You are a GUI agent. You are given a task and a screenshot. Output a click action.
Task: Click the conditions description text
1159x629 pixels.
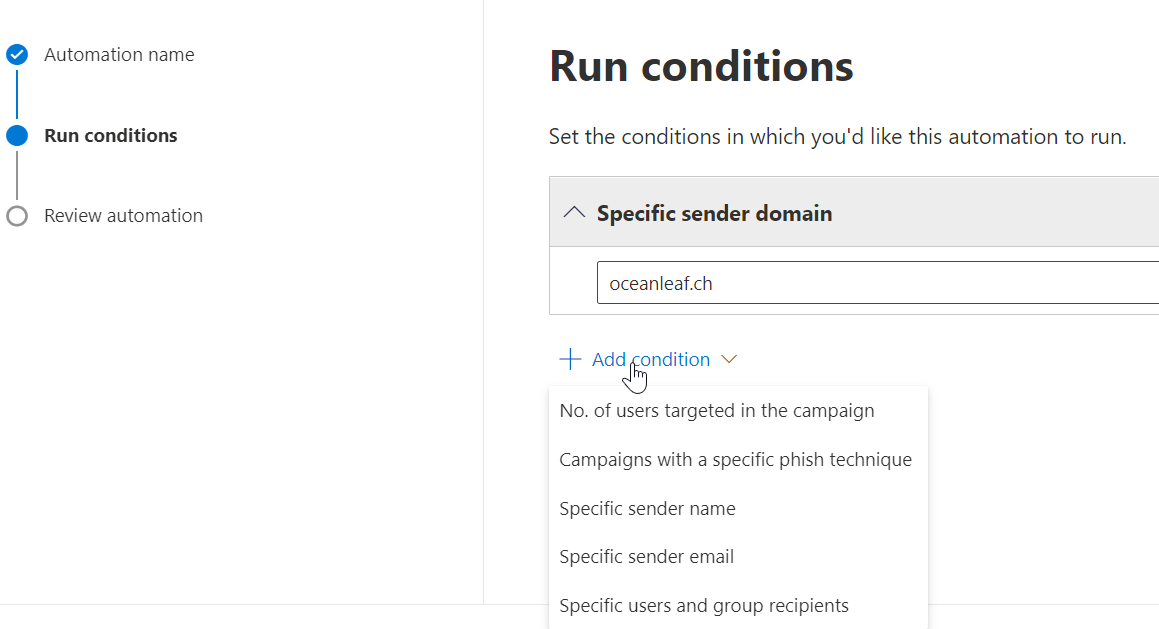click(837, 137)
